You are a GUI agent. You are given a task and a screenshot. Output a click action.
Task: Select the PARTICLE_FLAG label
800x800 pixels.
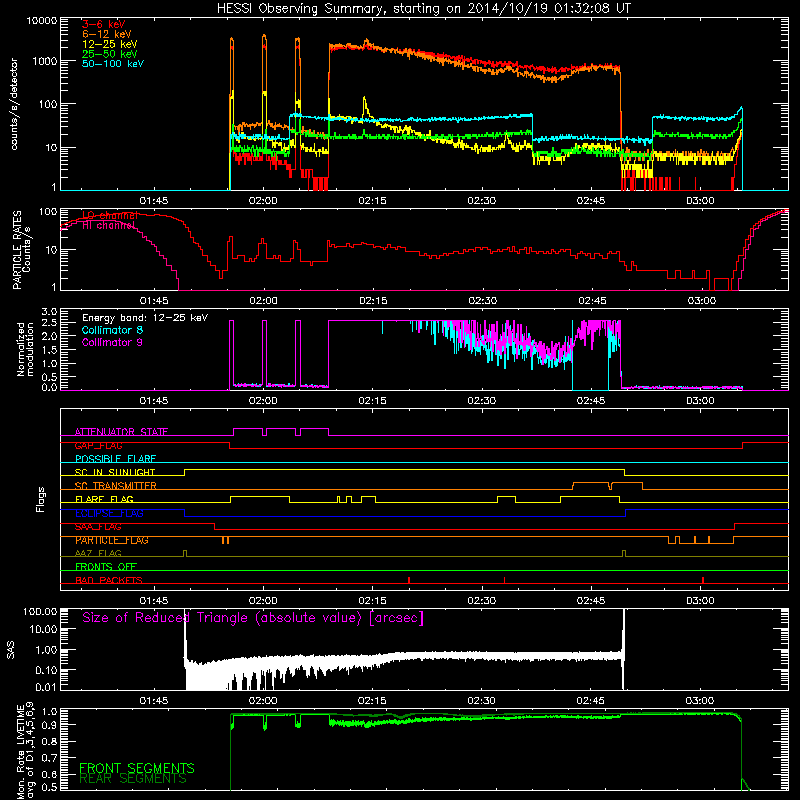click(x=112, y=540)
